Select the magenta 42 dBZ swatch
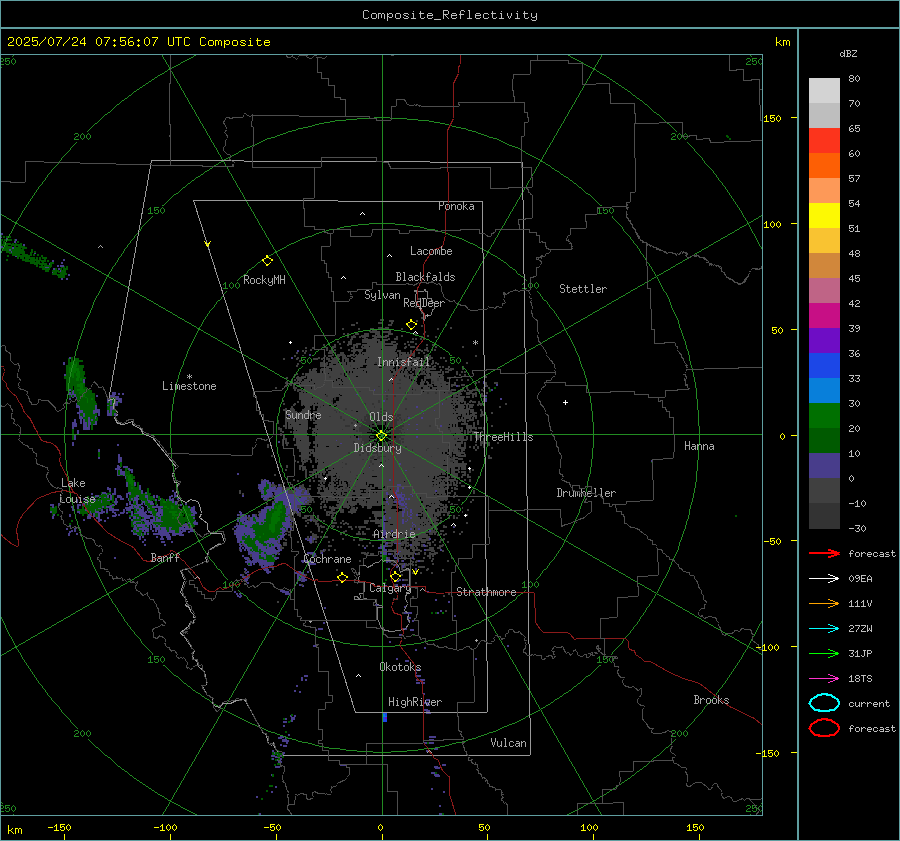Viewport: 900px width, 841px height. pos(824,315)
